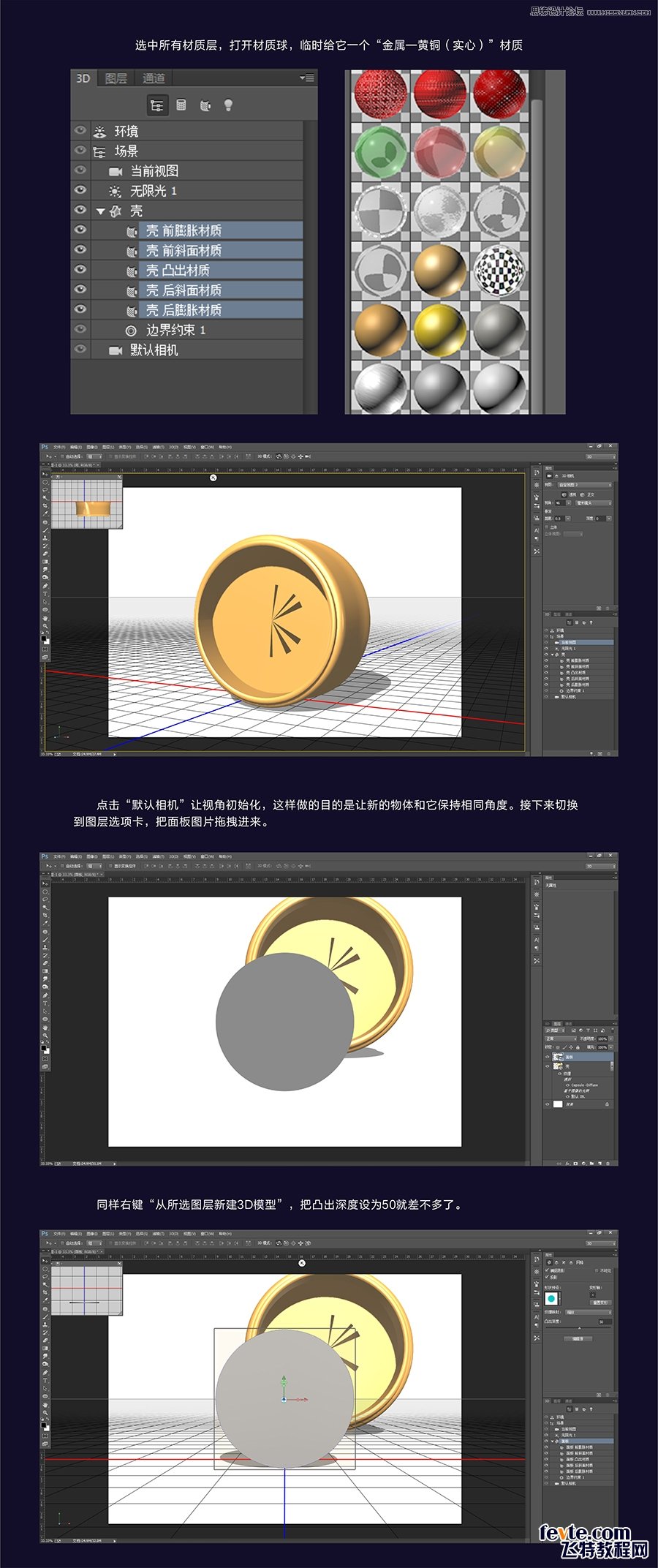Click the lightbulb lights filter in enlarged 3D panel
Screen dimensions: 658x1568
[228, 105]
